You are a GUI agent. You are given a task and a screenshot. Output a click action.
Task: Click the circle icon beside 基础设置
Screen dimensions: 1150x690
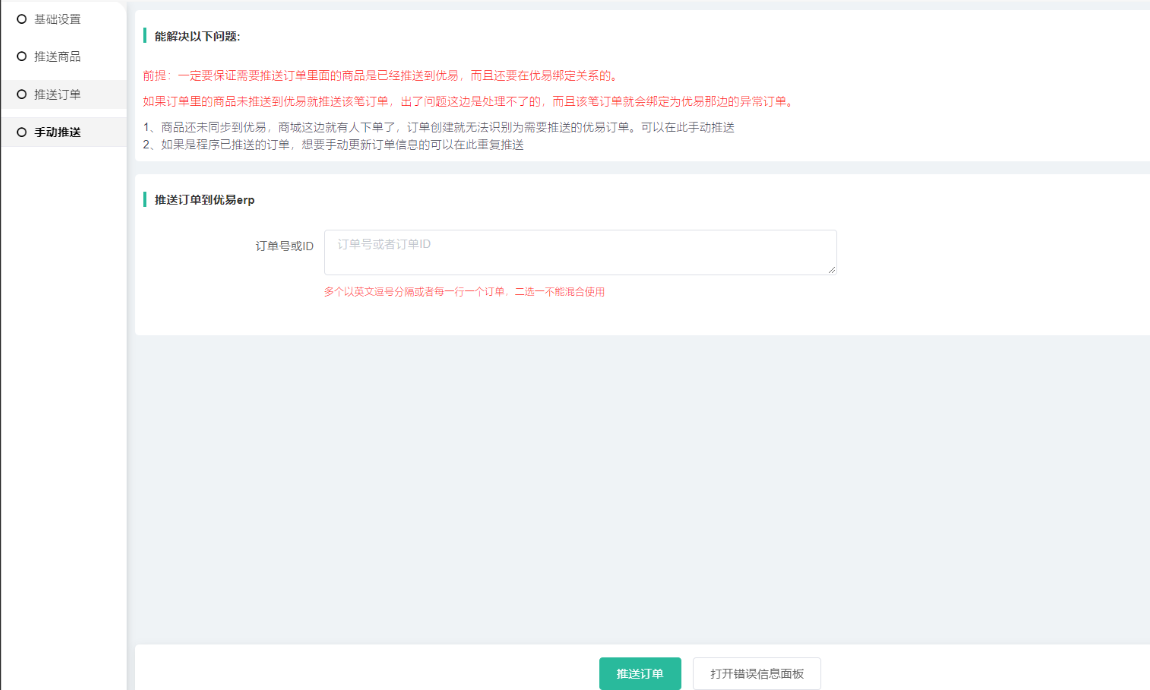[x=22, y=19]
